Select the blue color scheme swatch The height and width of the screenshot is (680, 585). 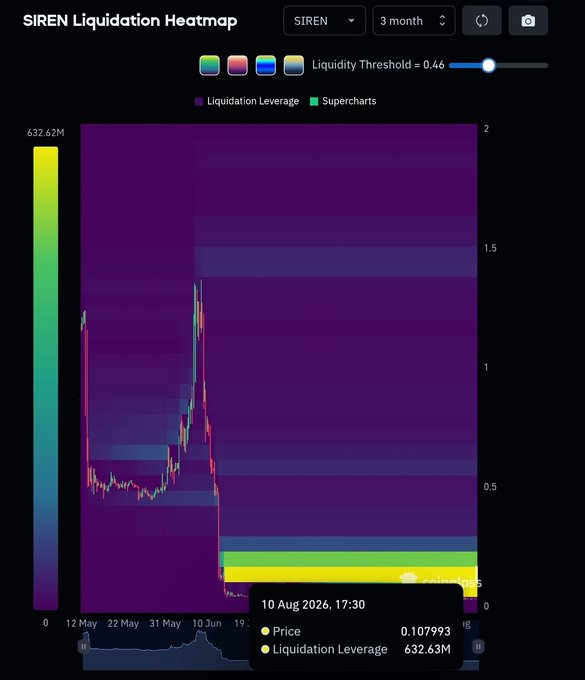click(266, 65)
